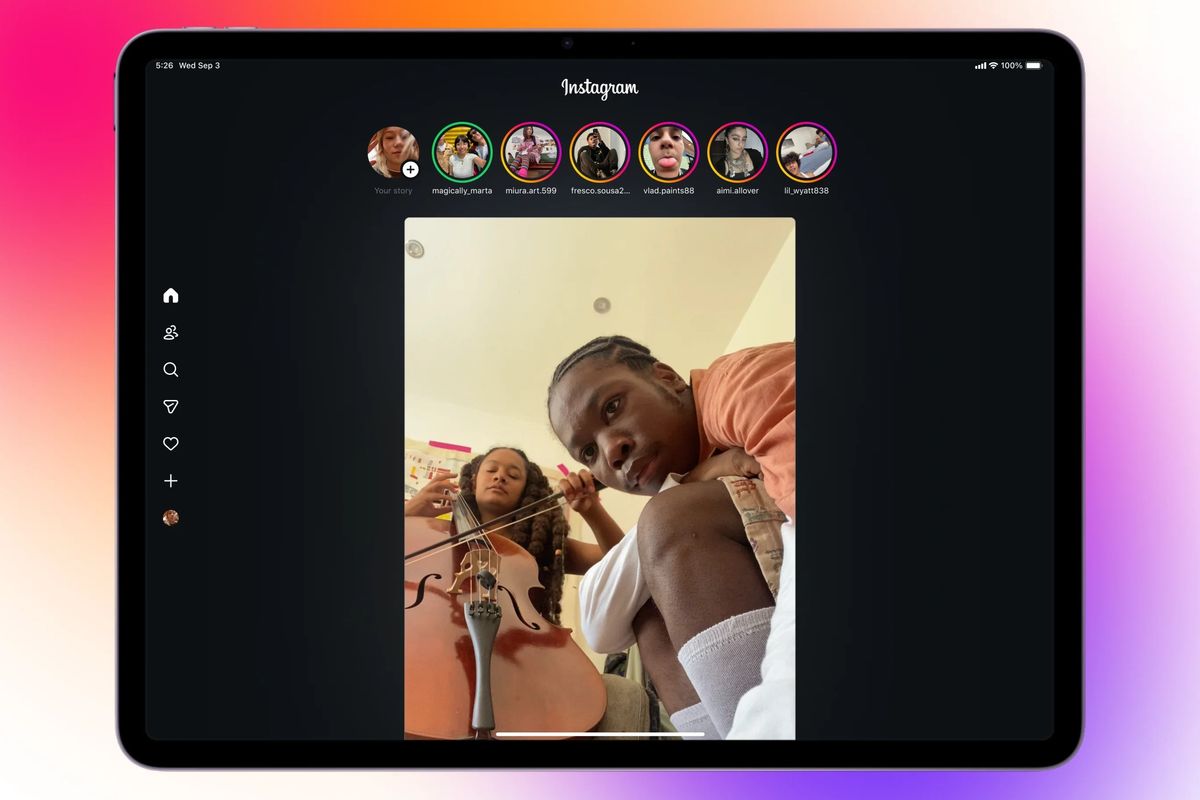This screenshot has height=800, width=1200.
Task: Tap the Instagram logo at top
Action: (x=599, y=89)
